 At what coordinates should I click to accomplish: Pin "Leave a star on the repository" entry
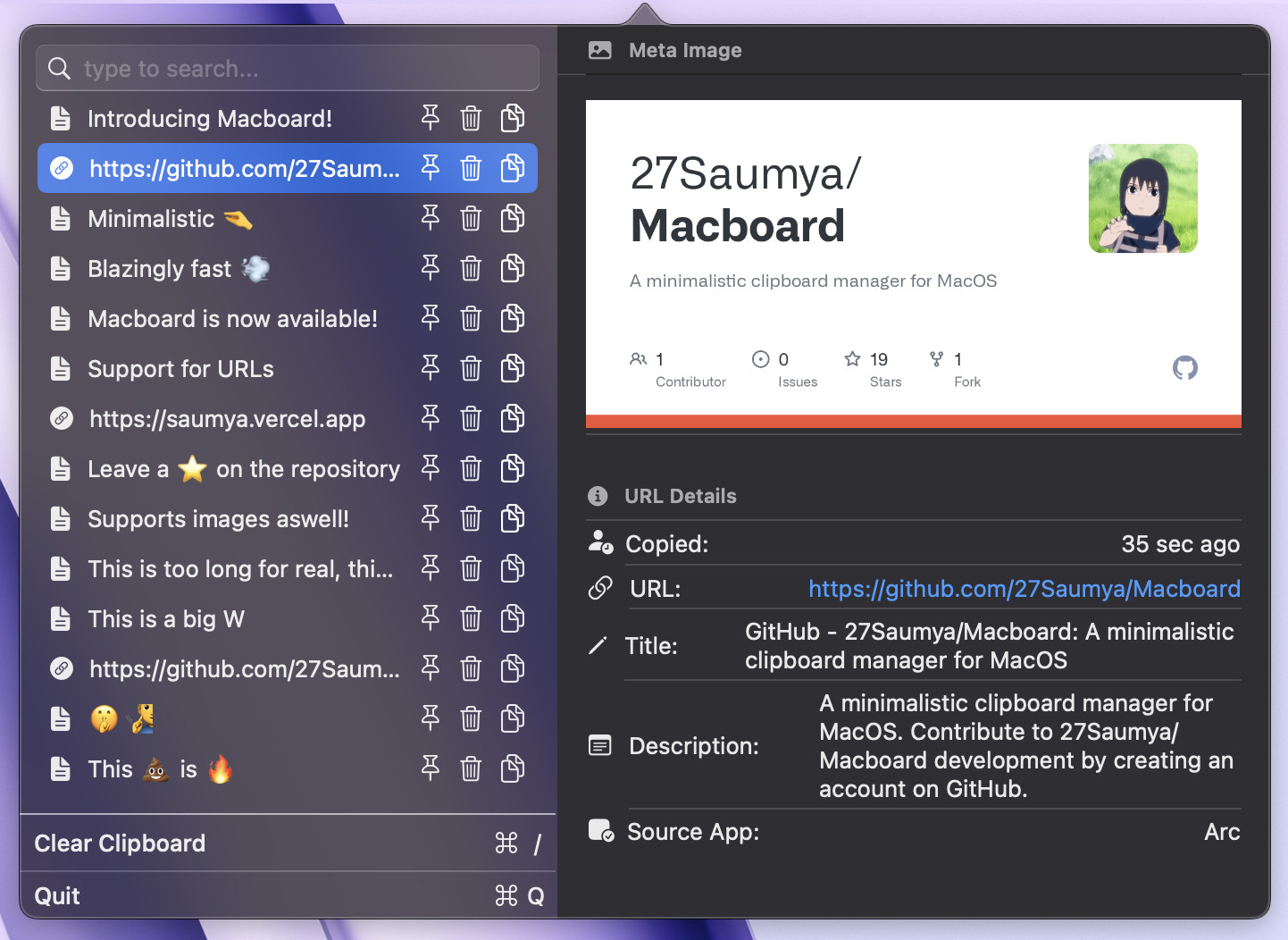click(x=431, y=468)
